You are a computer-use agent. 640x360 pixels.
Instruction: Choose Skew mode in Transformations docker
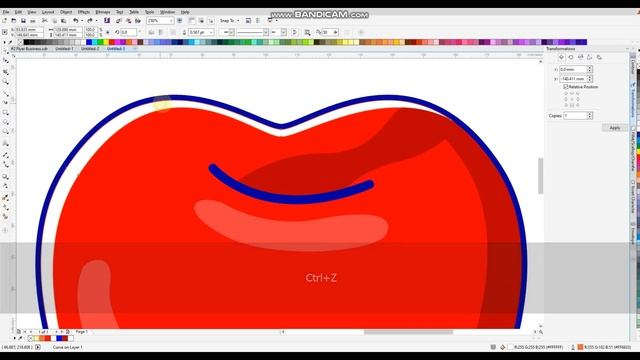(599, 57)
